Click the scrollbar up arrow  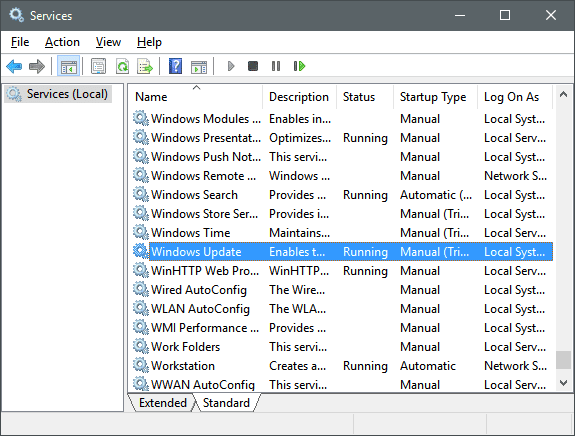point(563,95)
